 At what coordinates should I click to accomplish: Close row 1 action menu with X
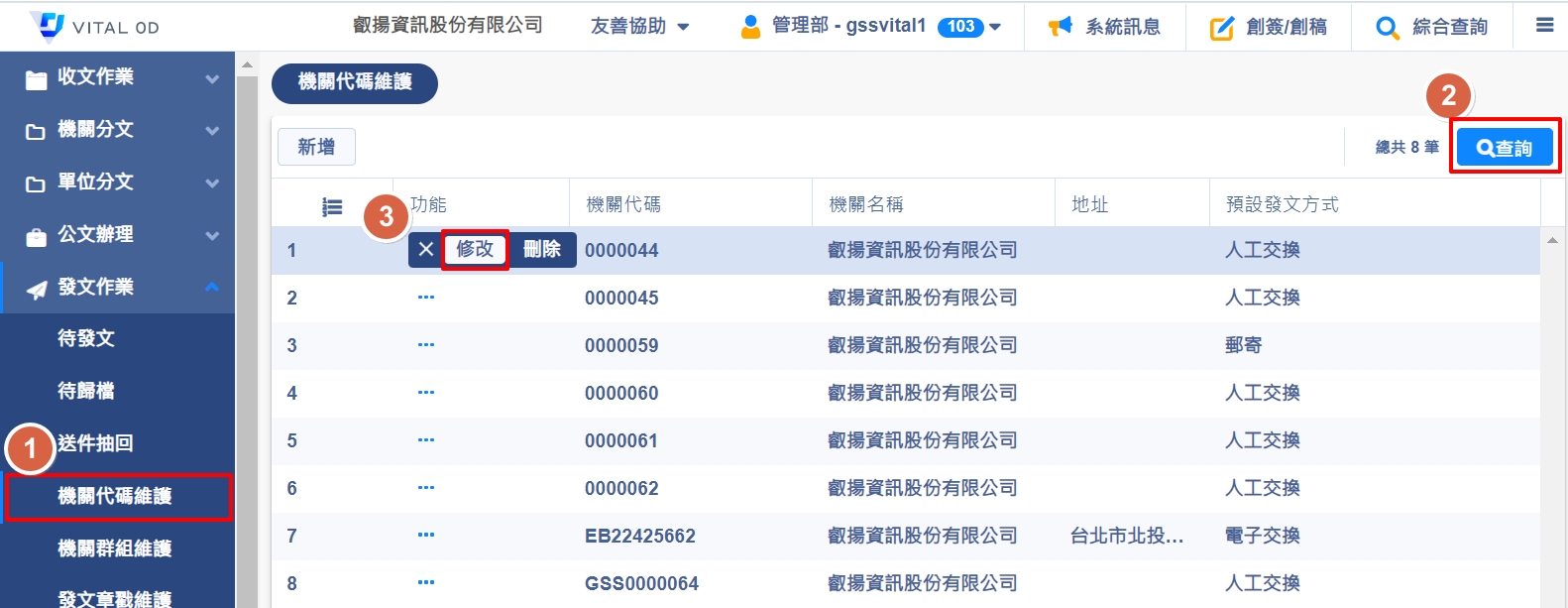425,250
